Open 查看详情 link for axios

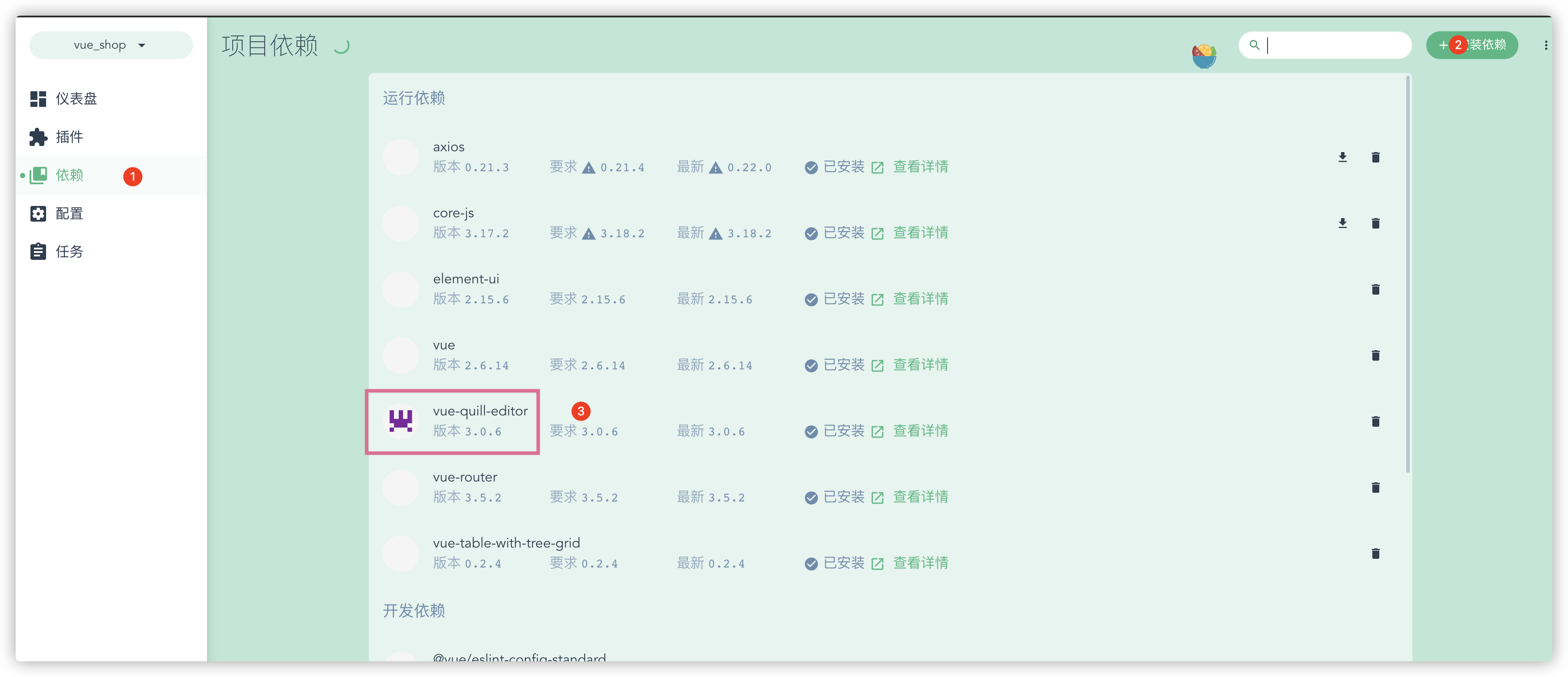click(920, 167)
